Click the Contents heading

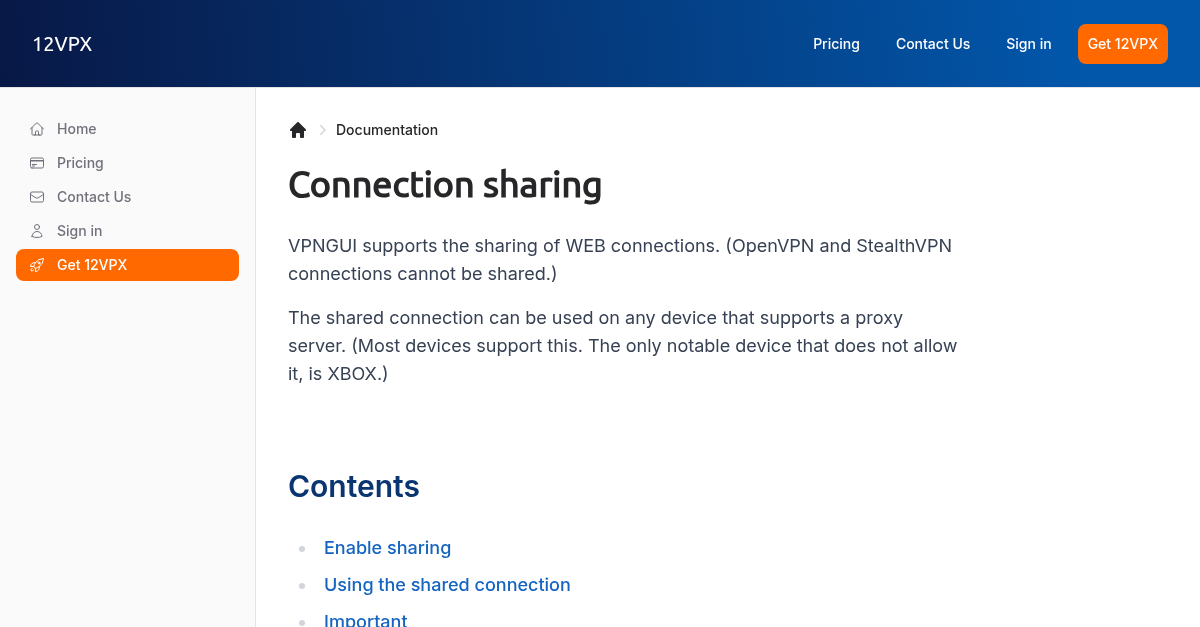[x=354, y=487]
